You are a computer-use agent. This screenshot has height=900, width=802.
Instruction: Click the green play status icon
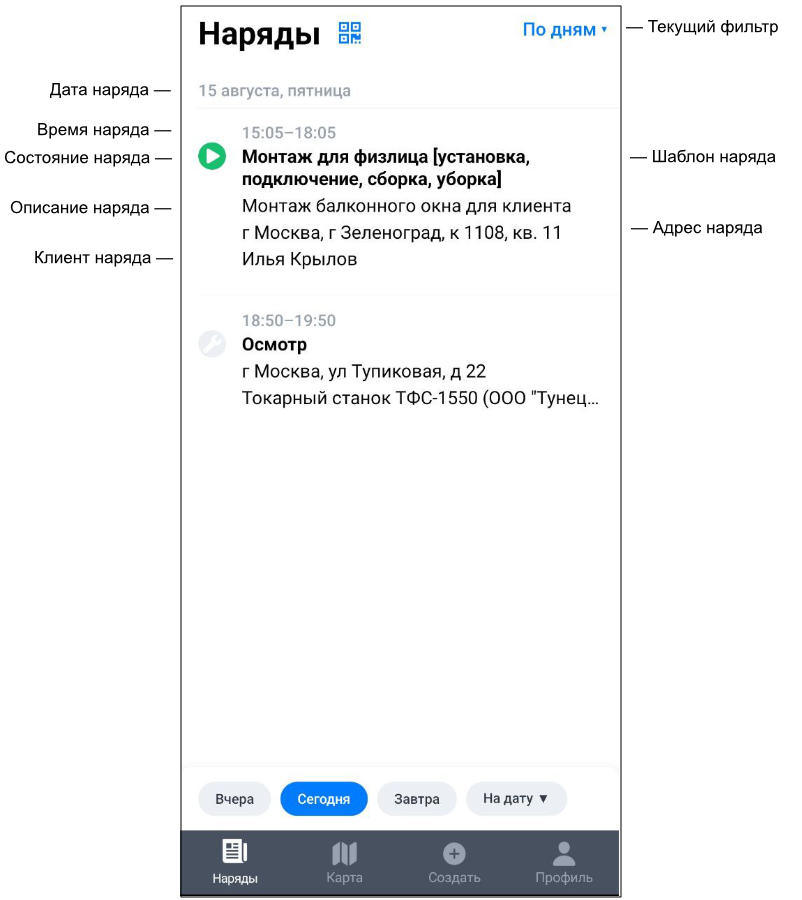212,156
